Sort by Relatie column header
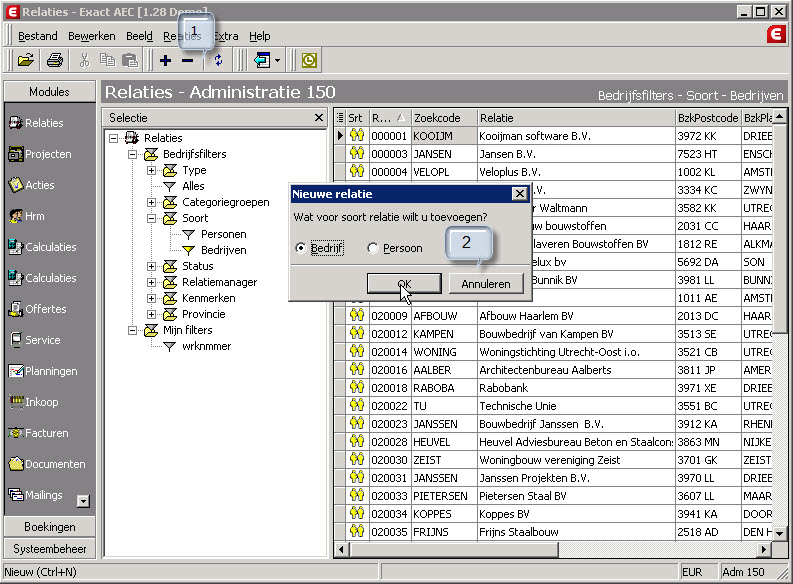 click(576, 118)
